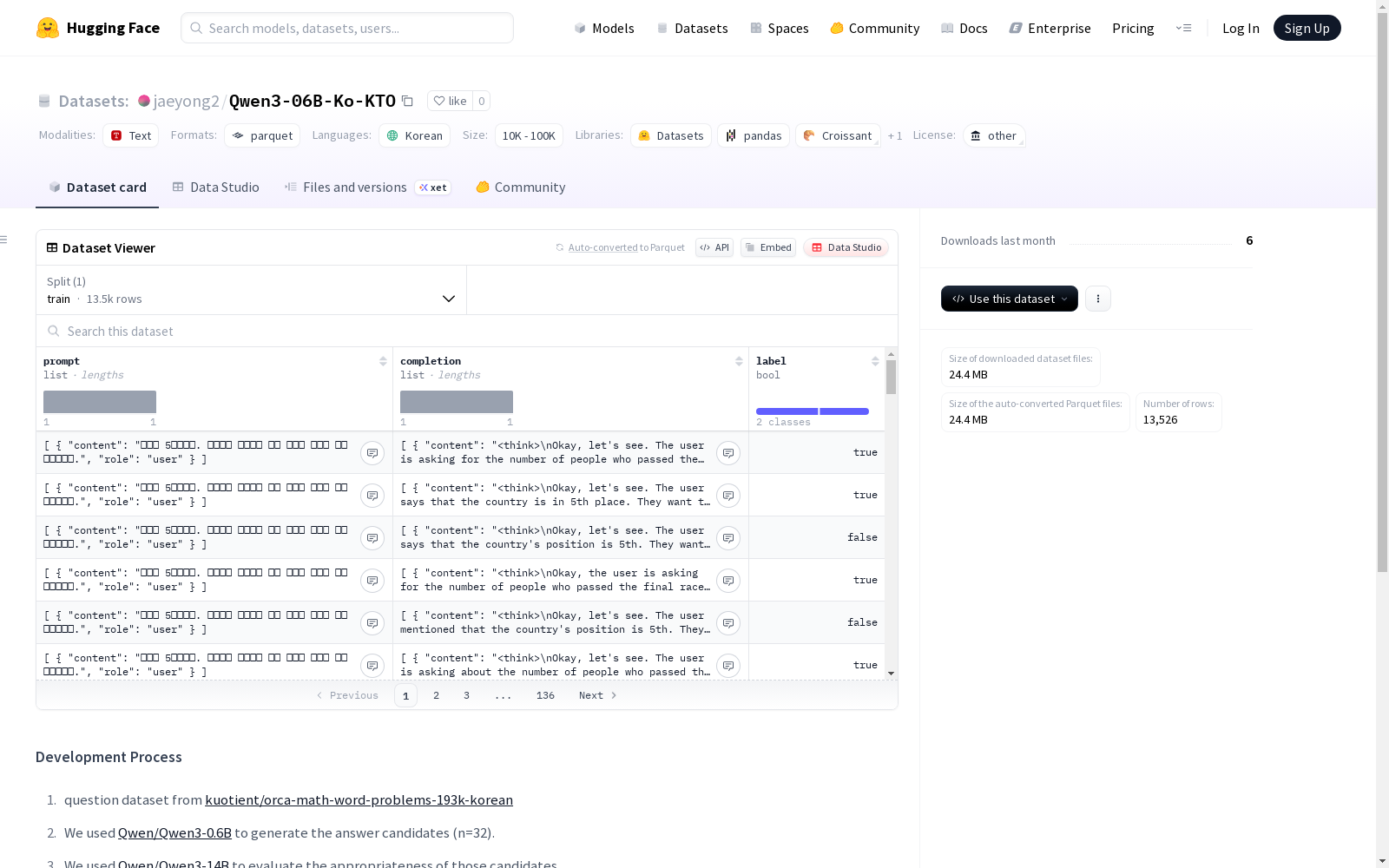1389x868 pixels.
Task: Sort by the prompt column sort icon
Action: pos(383,361)
